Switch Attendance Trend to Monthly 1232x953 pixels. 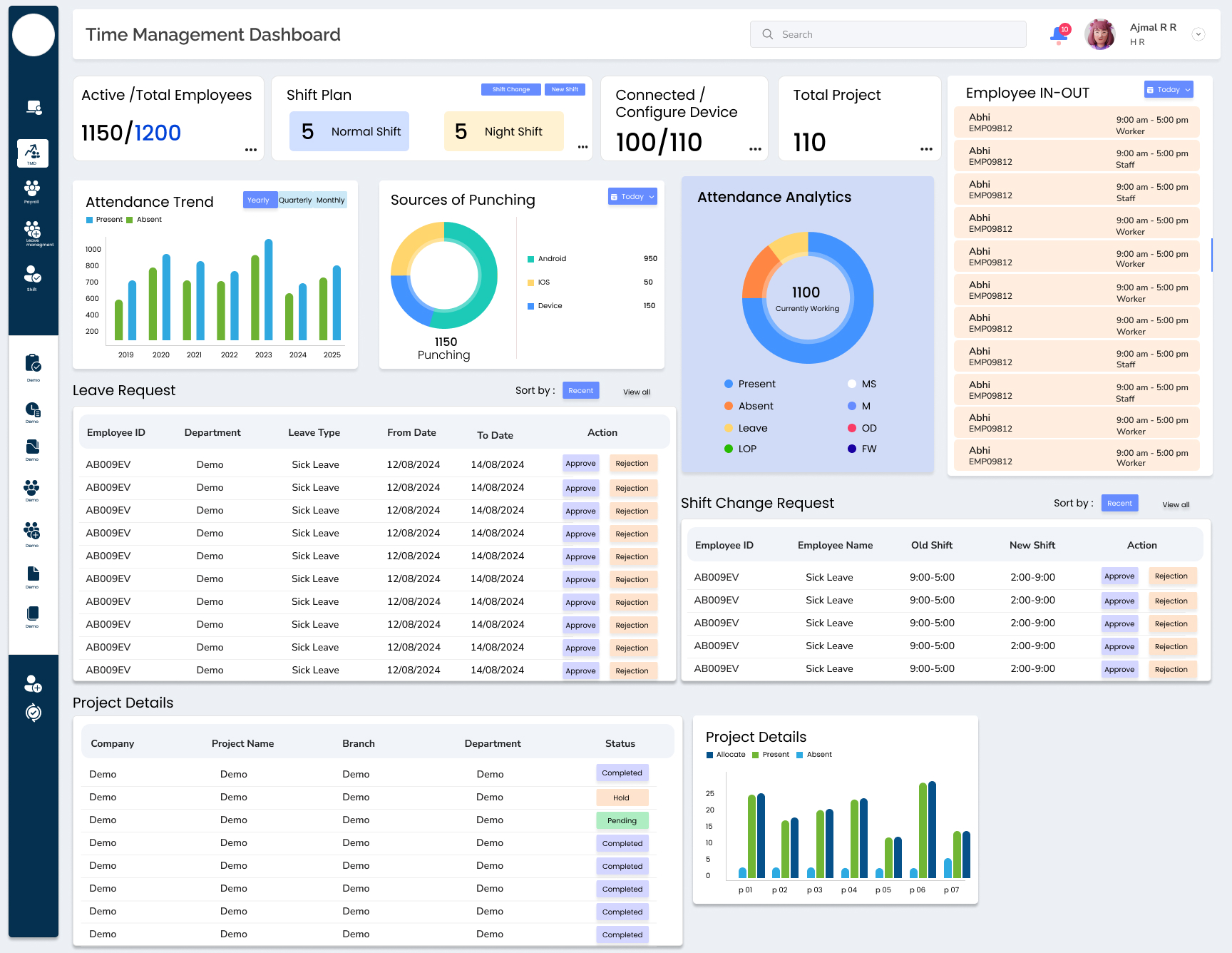tap(330, 200)
